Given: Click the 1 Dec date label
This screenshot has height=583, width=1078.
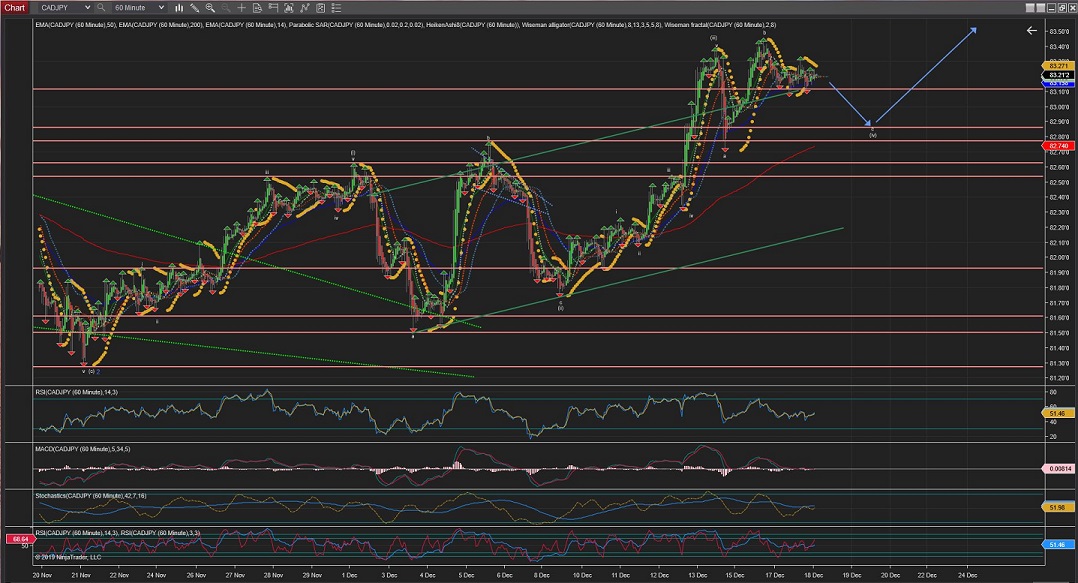Looking at the screenshot, I should point(349,575).
